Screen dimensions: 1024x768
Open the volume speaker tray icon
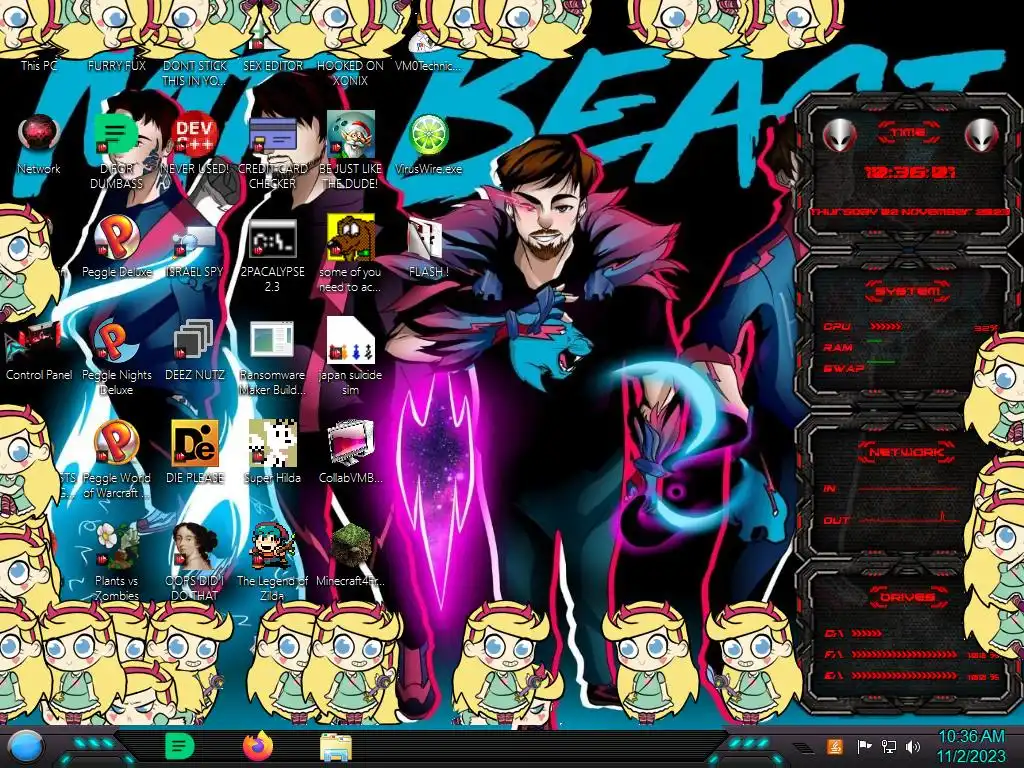click(913, 746)
